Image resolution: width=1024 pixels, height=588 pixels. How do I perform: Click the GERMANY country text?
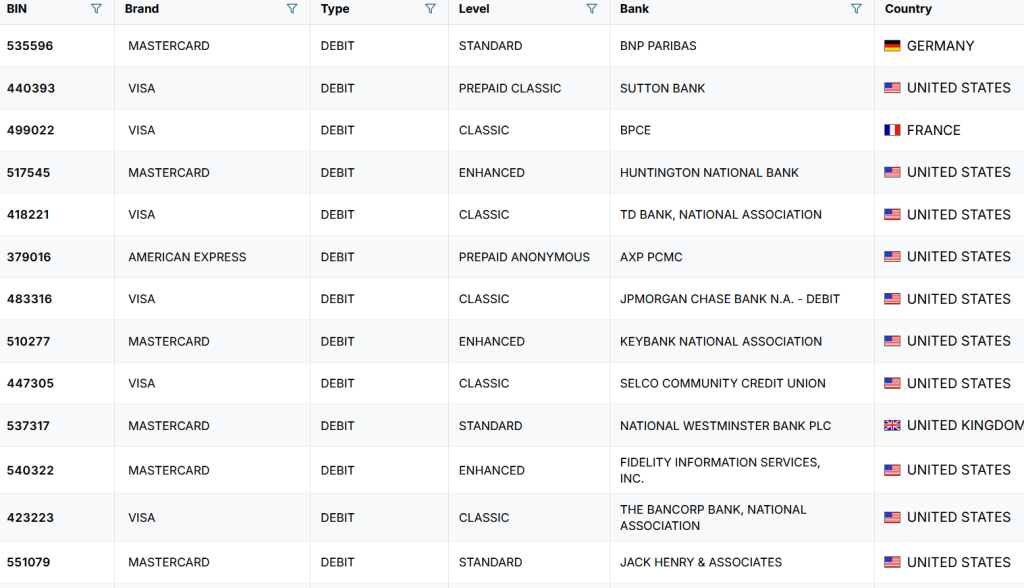pyautogui.click(x=940, y=46)
